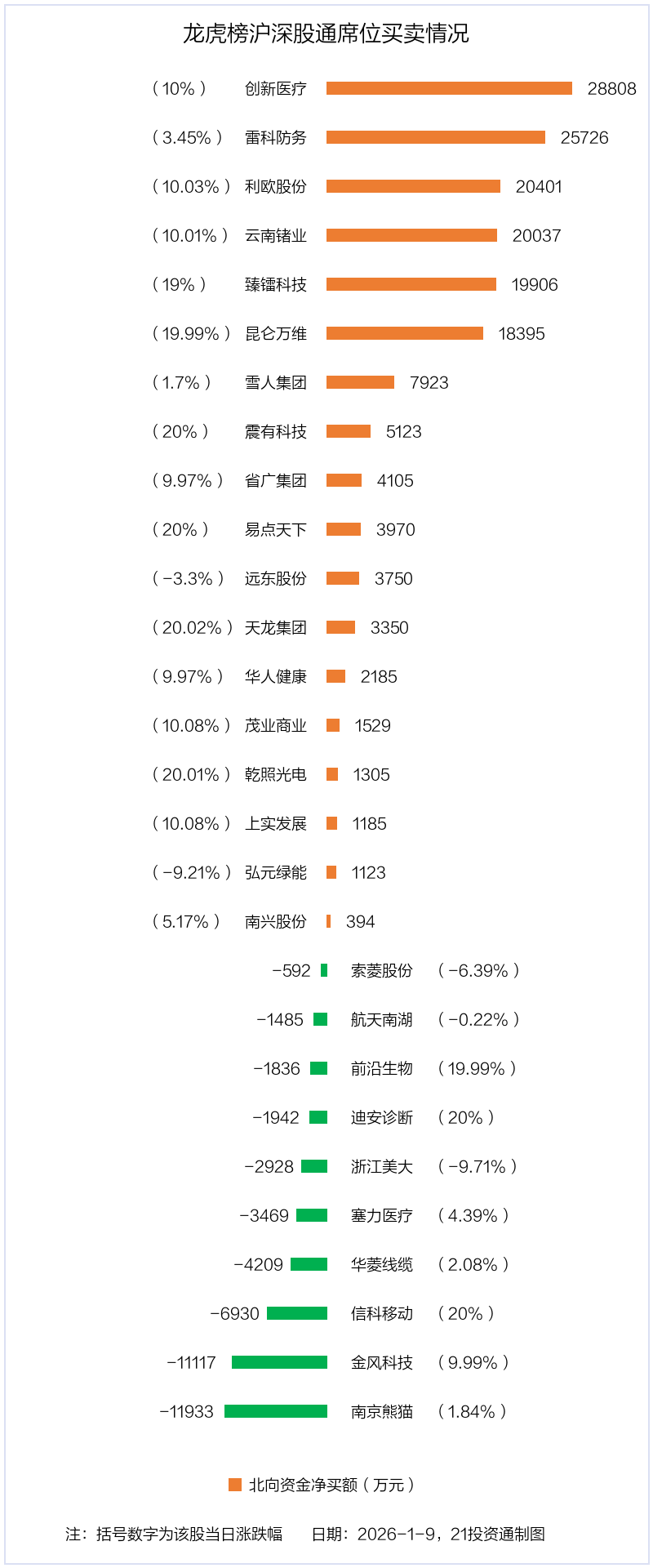This screenshot has height=1568, width=653.
Task: Select the 20.02% label next to 天龙集团
Action: (x=192, y=627)
